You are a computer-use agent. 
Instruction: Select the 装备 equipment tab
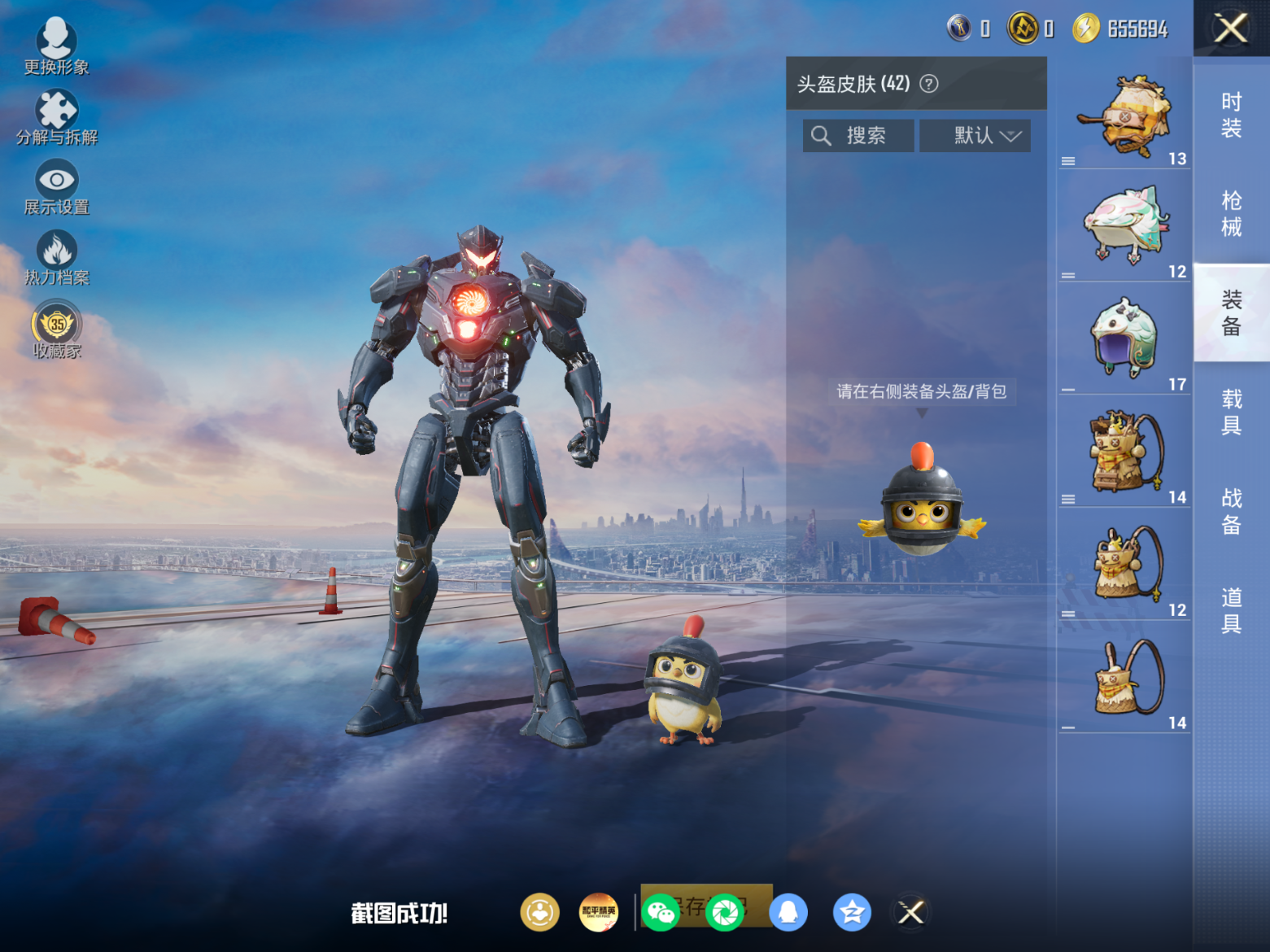click(1231, 313)
